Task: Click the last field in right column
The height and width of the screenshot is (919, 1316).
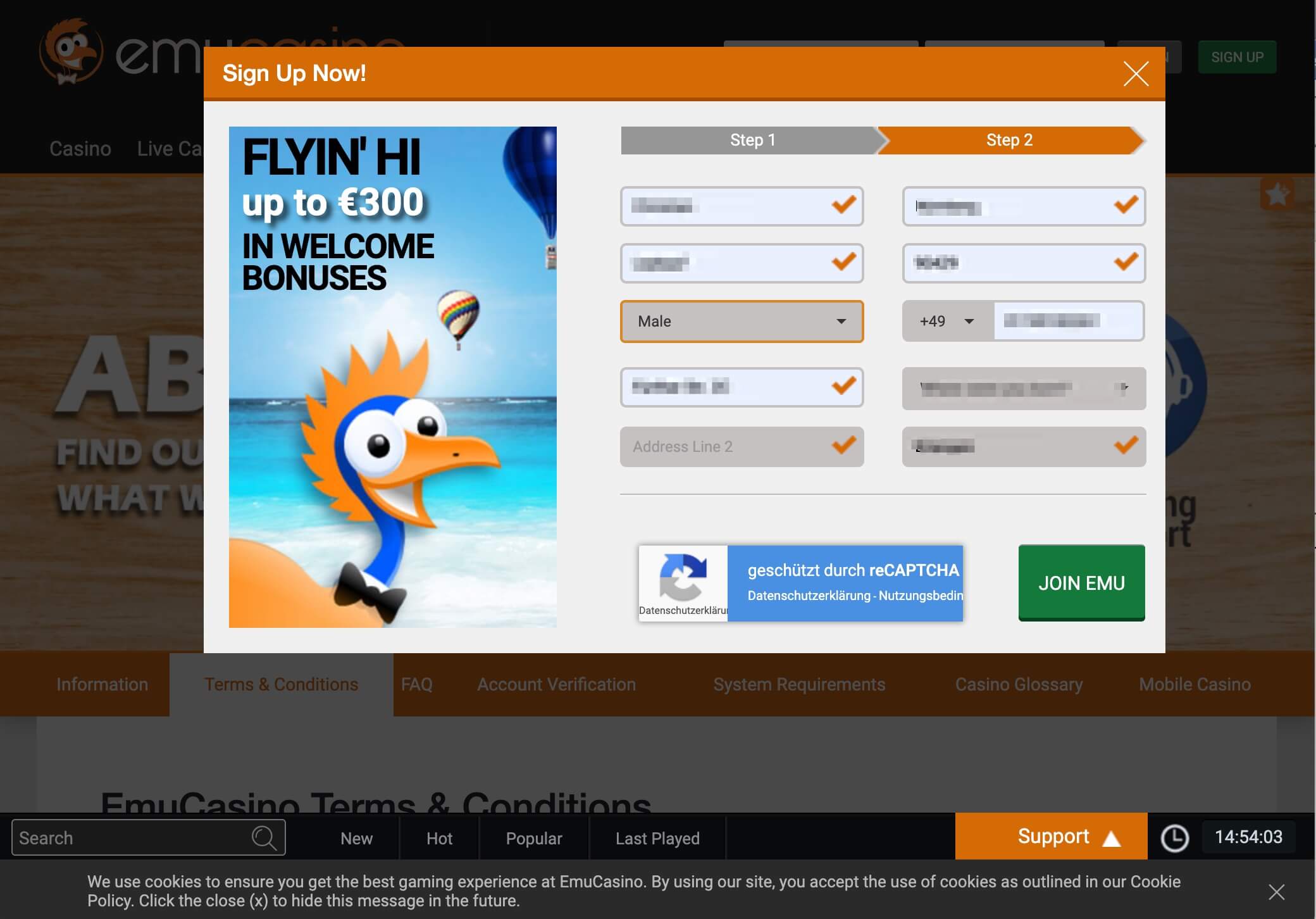Action: coord(1024,447)
